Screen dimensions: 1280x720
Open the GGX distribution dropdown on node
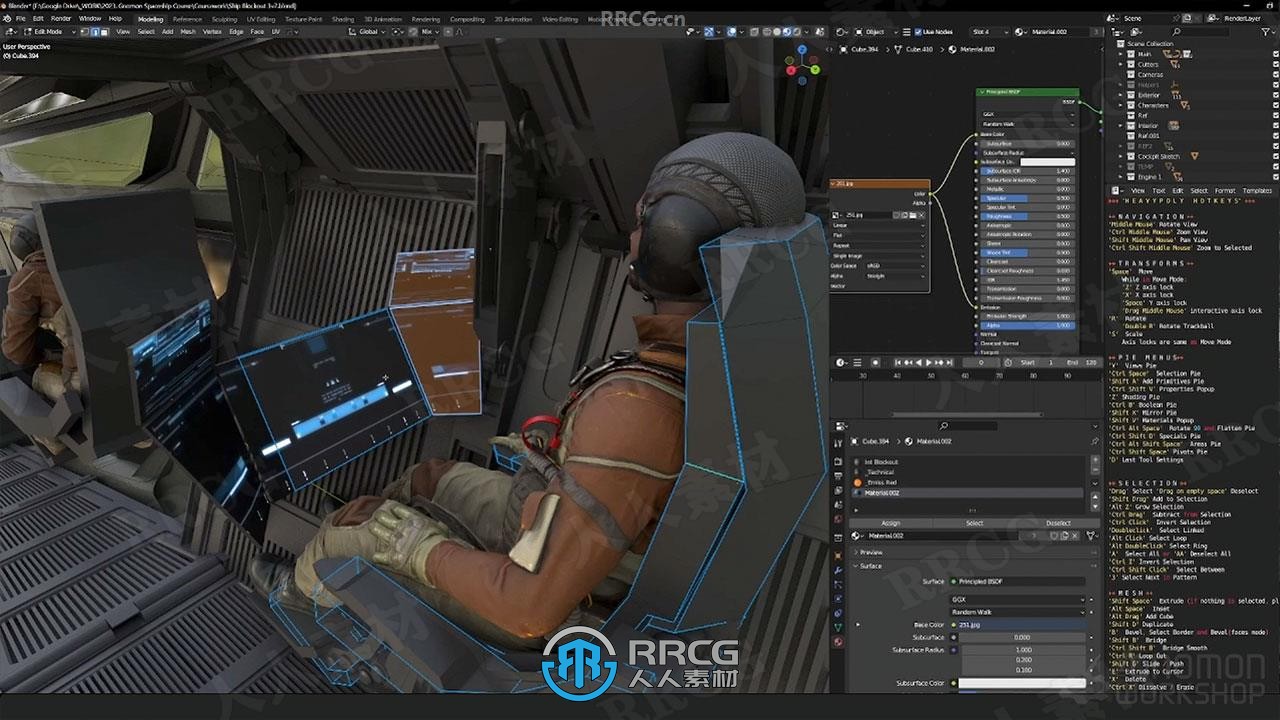click(x=1027, y=114)
